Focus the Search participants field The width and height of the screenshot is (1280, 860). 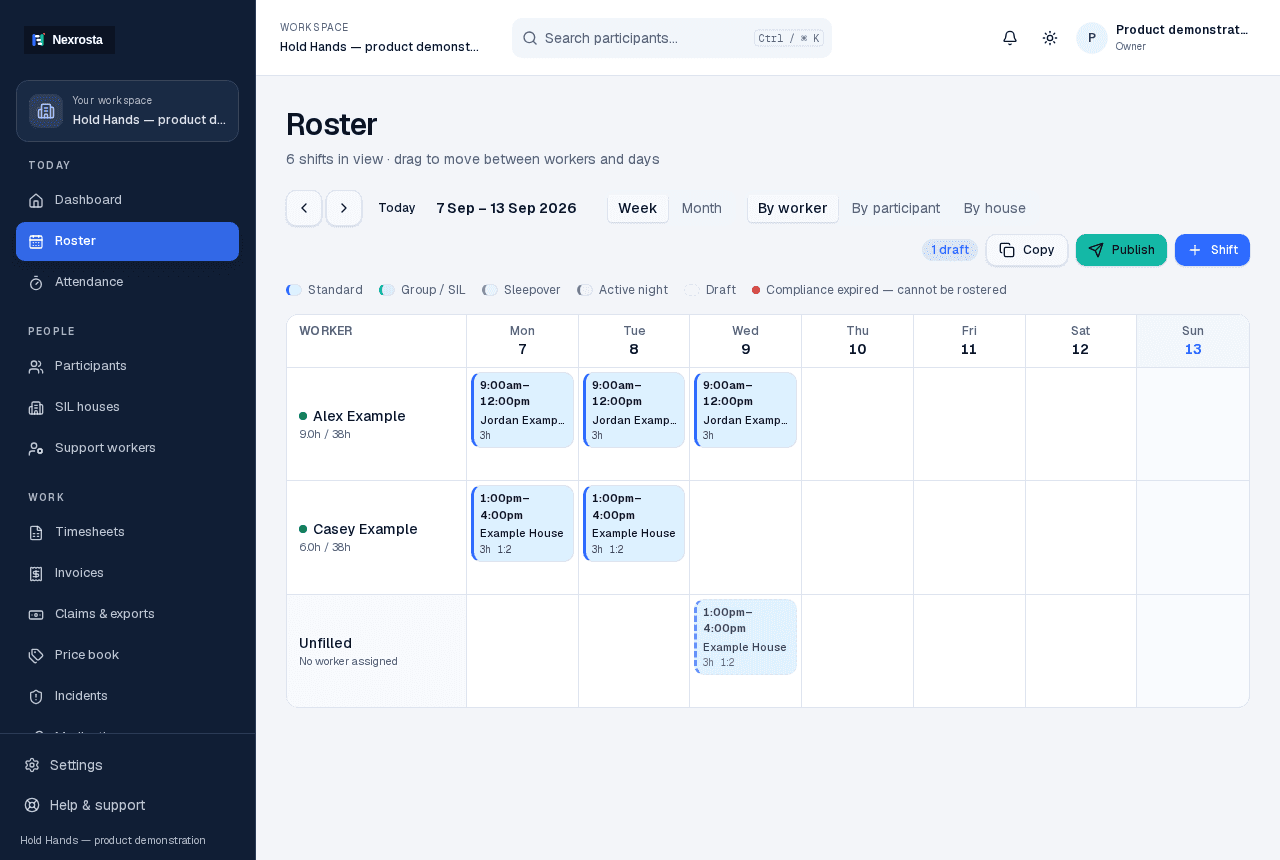coord(672,38)
